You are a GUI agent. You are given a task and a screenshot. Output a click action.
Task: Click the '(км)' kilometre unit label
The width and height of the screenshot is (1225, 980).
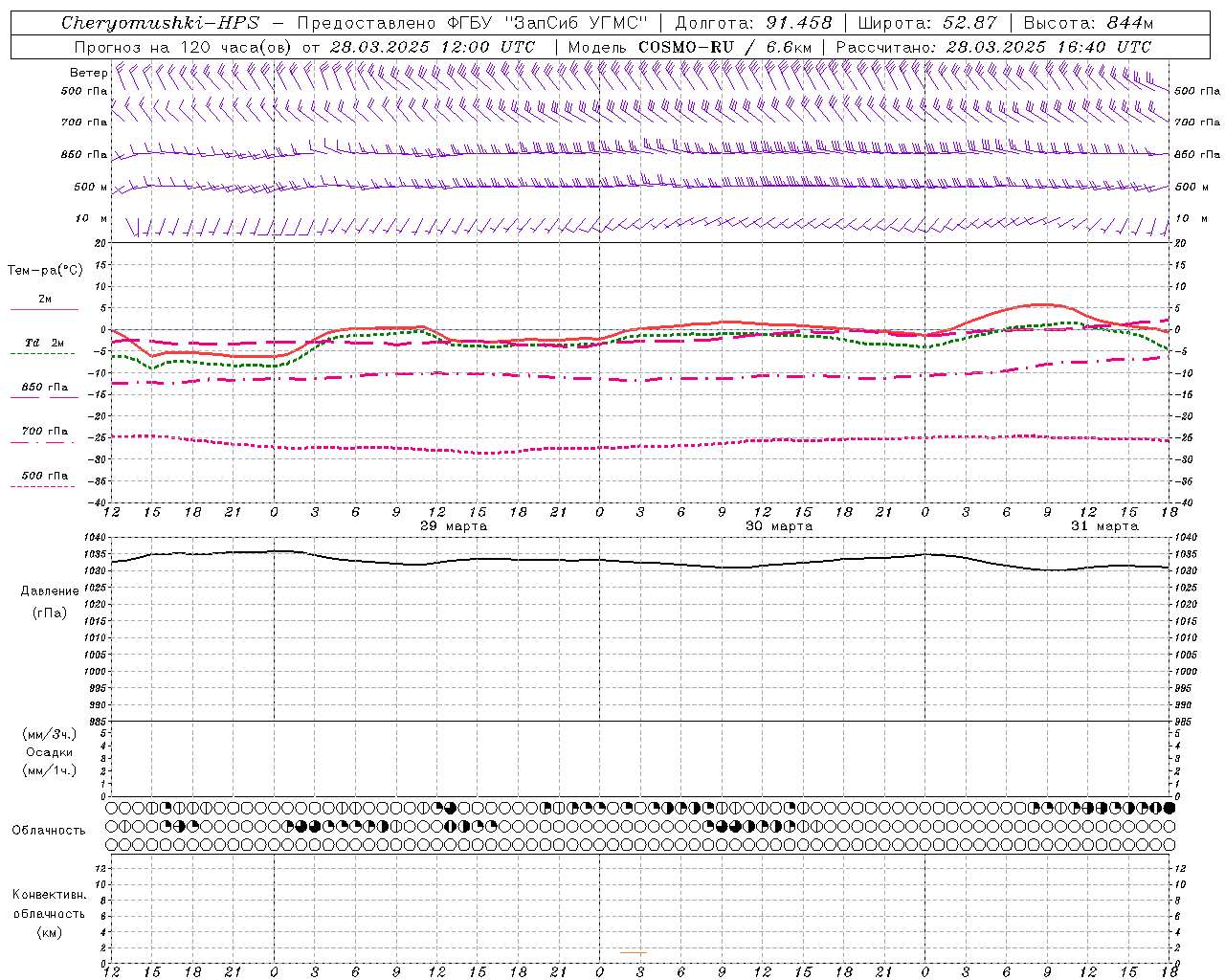pos(50,932)
